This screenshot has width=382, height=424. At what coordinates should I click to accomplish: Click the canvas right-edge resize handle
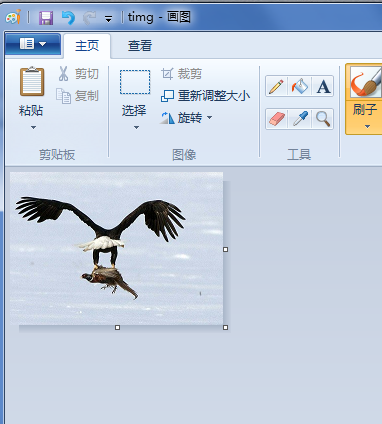[x=225, y=249]
